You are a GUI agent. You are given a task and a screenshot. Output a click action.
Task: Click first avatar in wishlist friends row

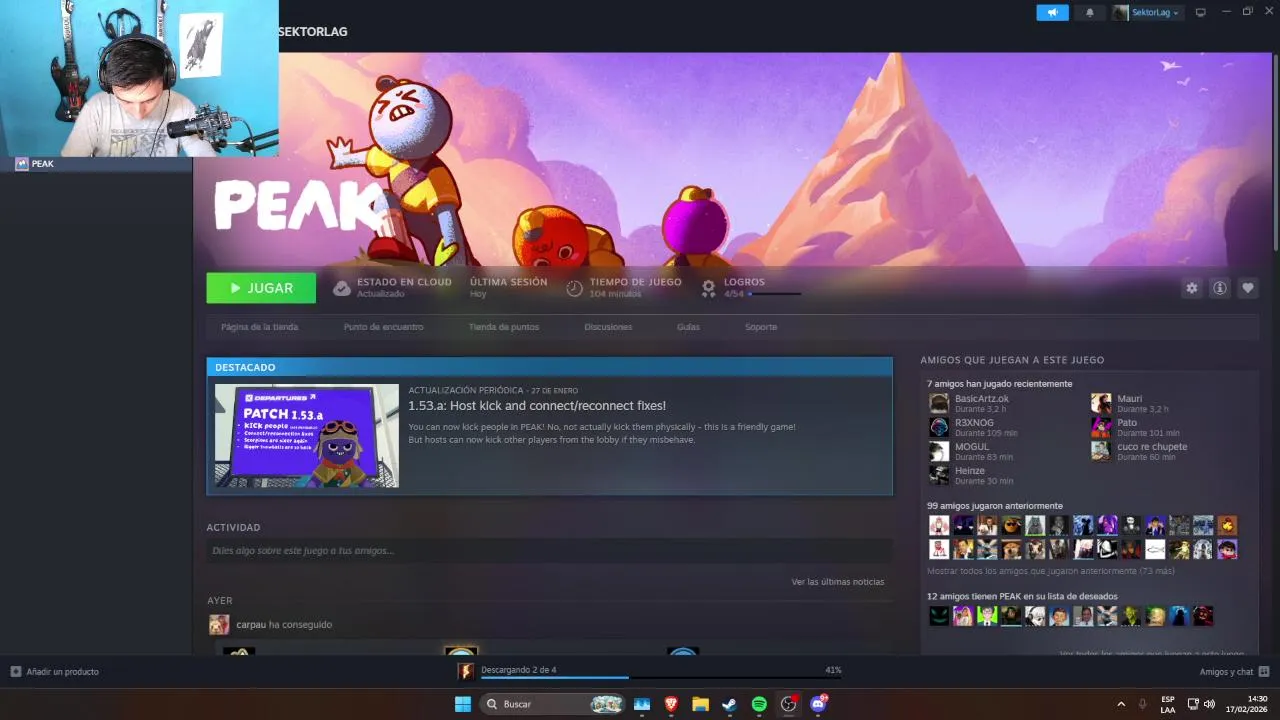(938, 616)
